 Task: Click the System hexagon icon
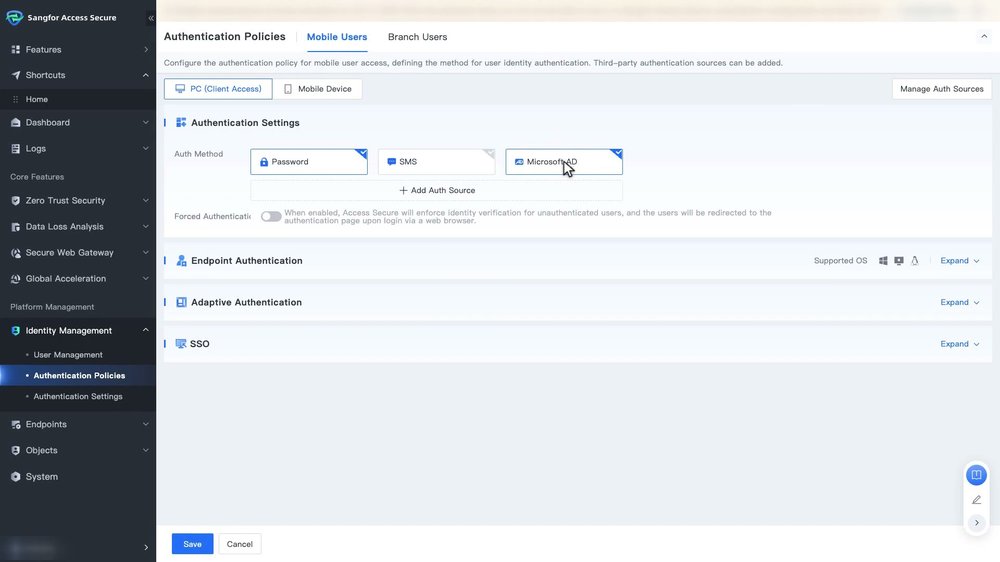click(15, 477)
